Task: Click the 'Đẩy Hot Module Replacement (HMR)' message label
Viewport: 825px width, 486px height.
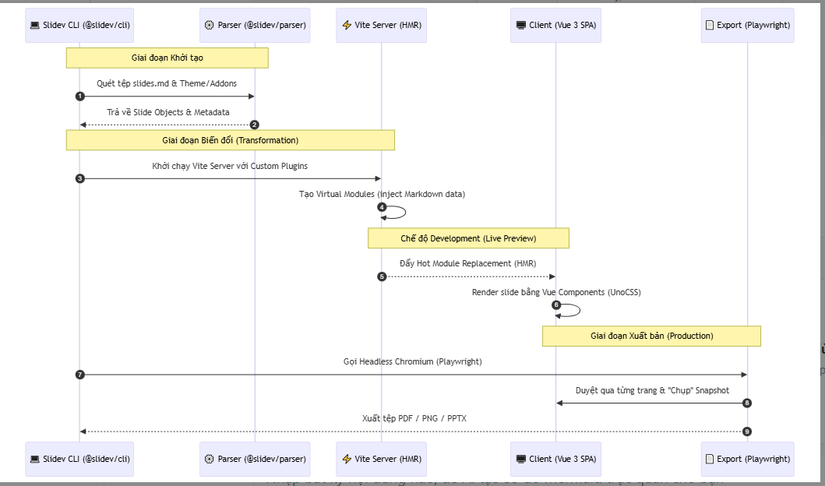Action: pyautogui.click(x=468, y=263)
